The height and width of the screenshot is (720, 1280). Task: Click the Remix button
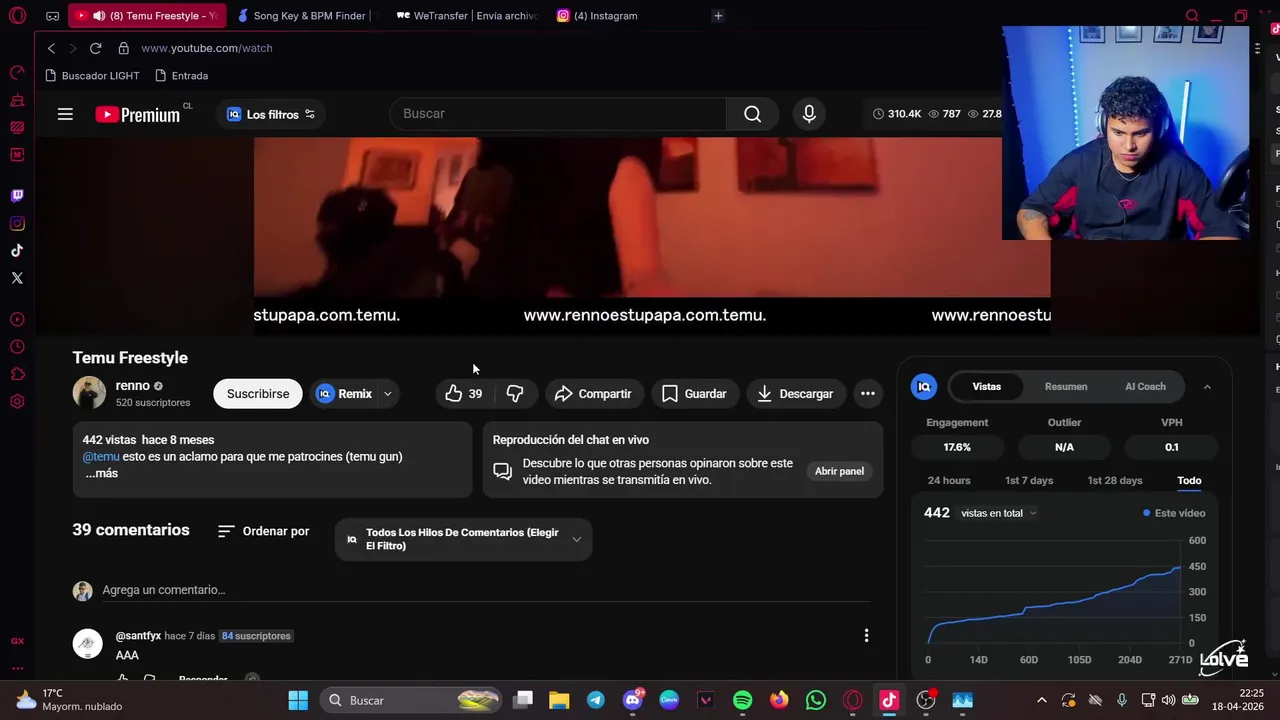point(345,394)
